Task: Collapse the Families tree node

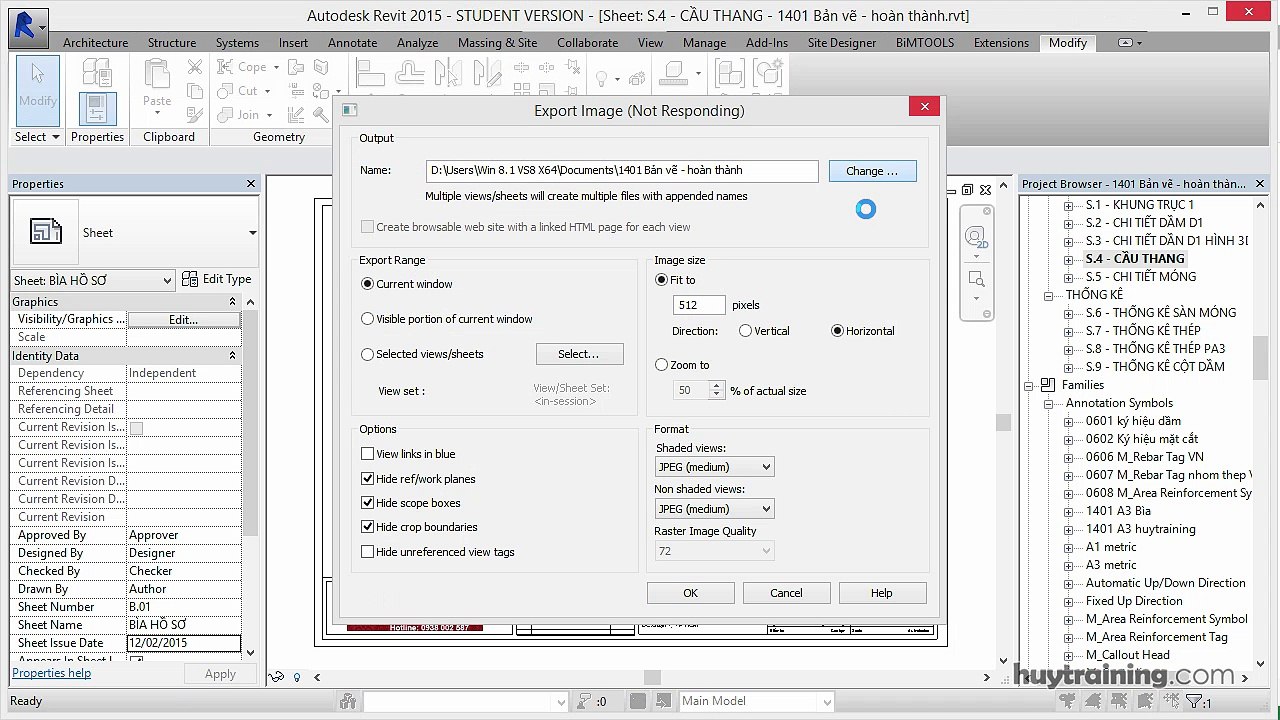Action: [1028, 385]
